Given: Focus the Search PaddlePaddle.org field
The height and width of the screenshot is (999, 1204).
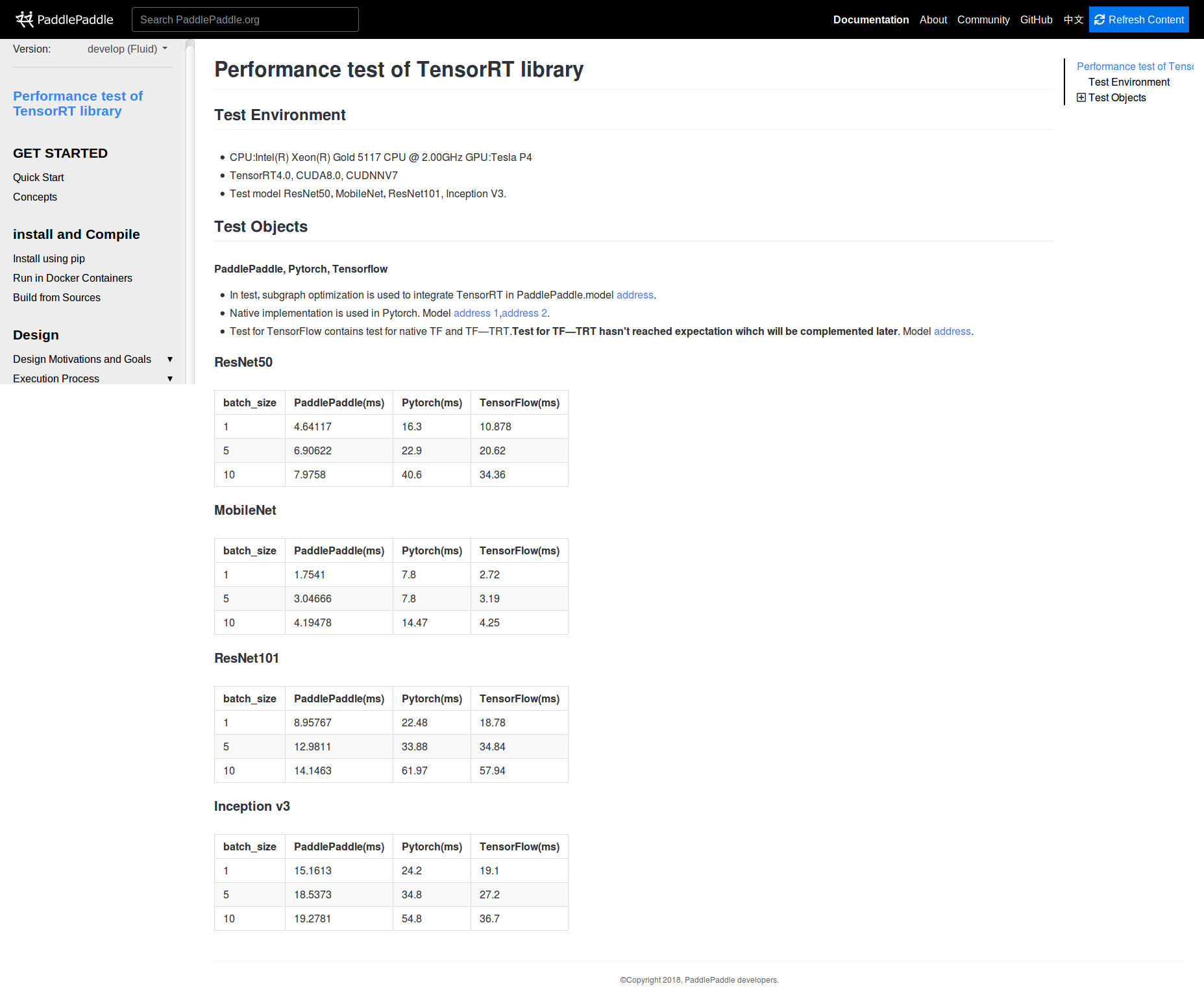Looking at the screenshot, I should (x=245, y=19).
